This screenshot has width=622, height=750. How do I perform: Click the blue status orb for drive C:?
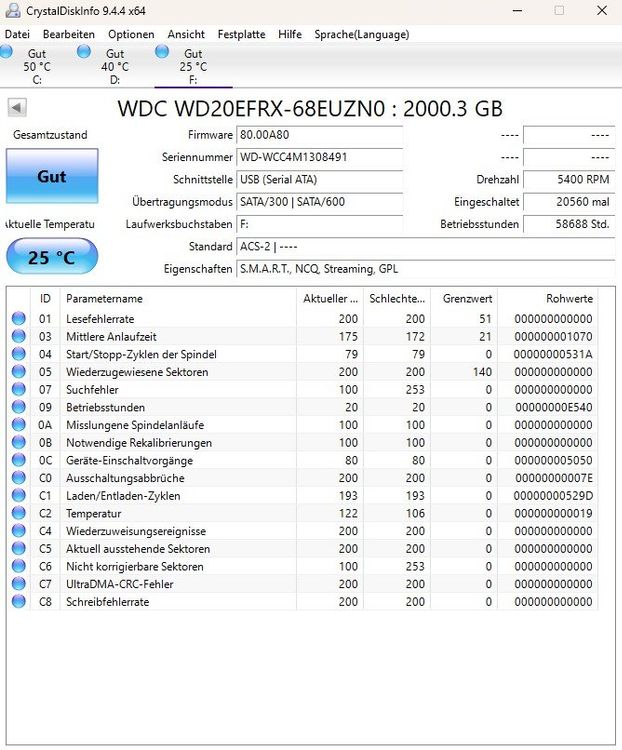click(x=6, y=52)
